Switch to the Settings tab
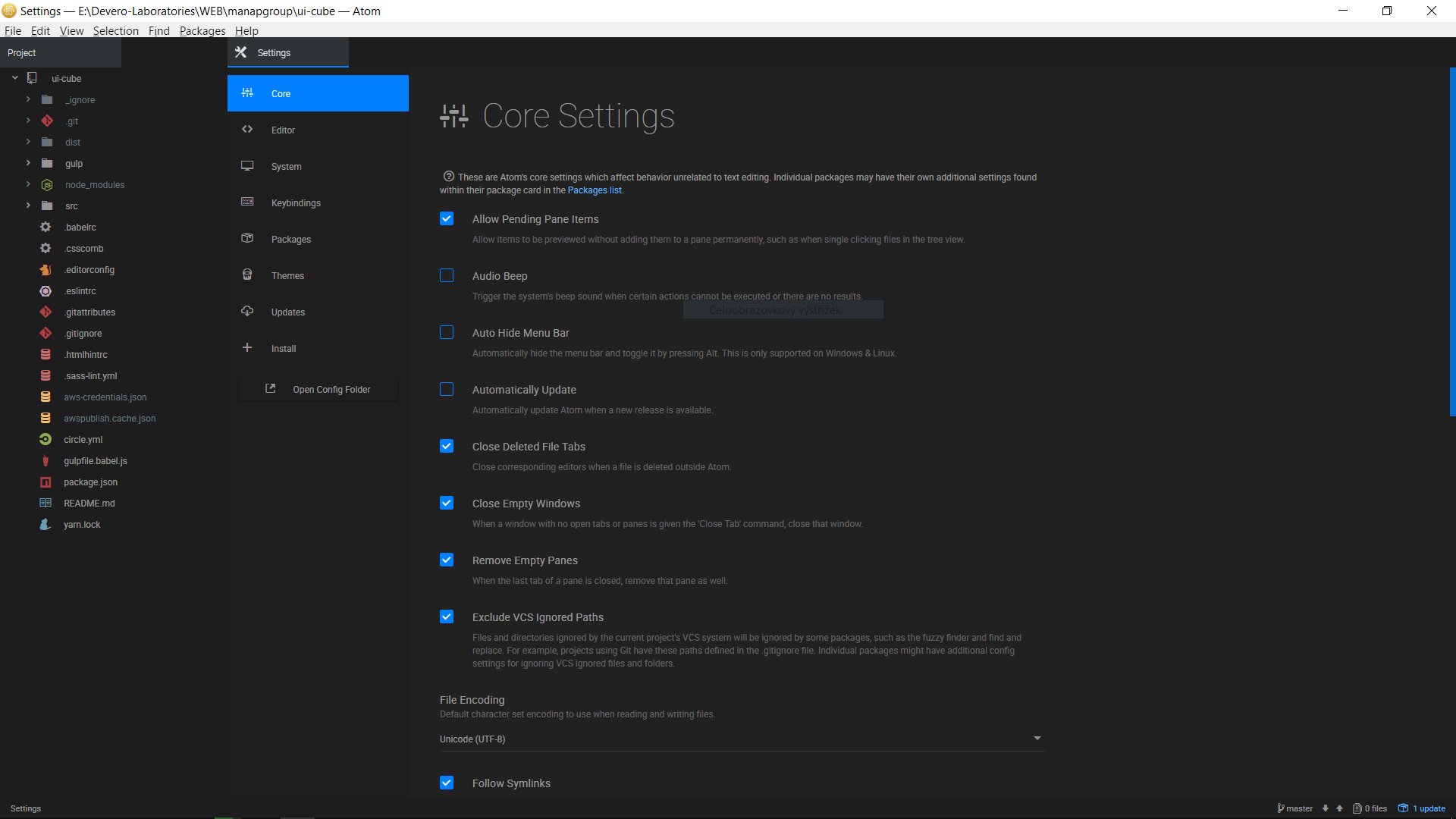This screenshot has height=819, width=1456. (x=273, y=52)
